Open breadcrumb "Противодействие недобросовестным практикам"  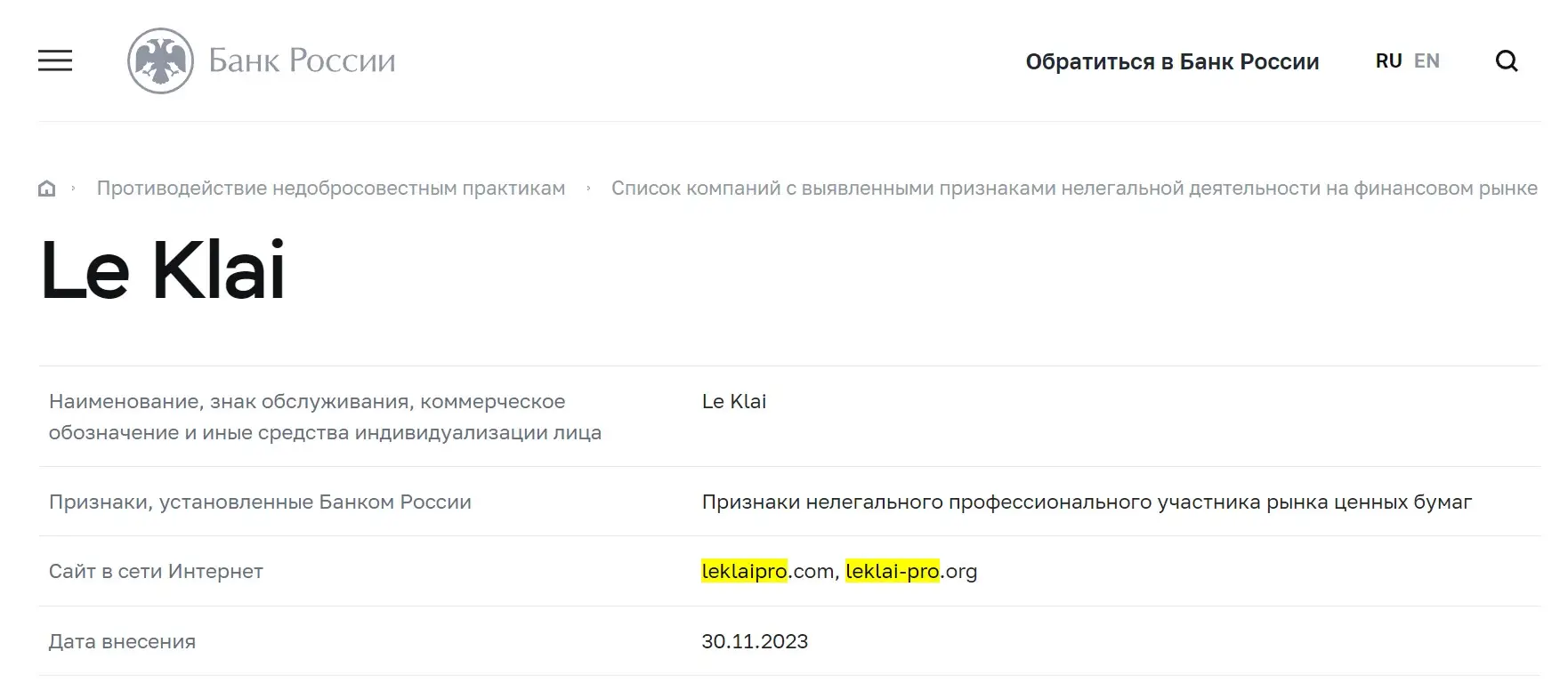tap(331, 188)
